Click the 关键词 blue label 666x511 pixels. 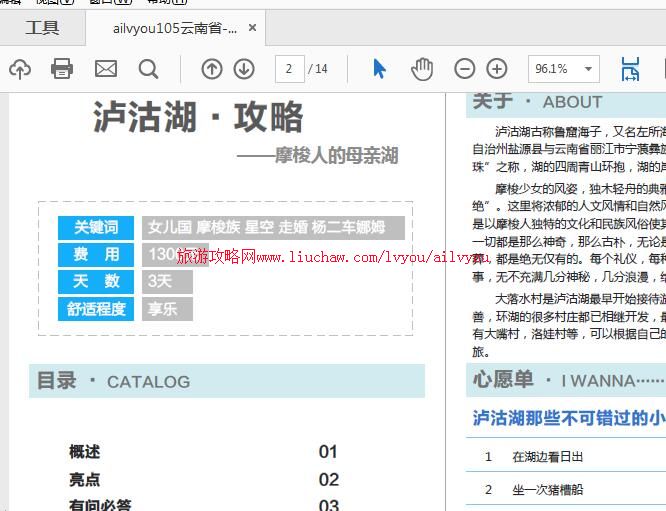tap(96, 228)
